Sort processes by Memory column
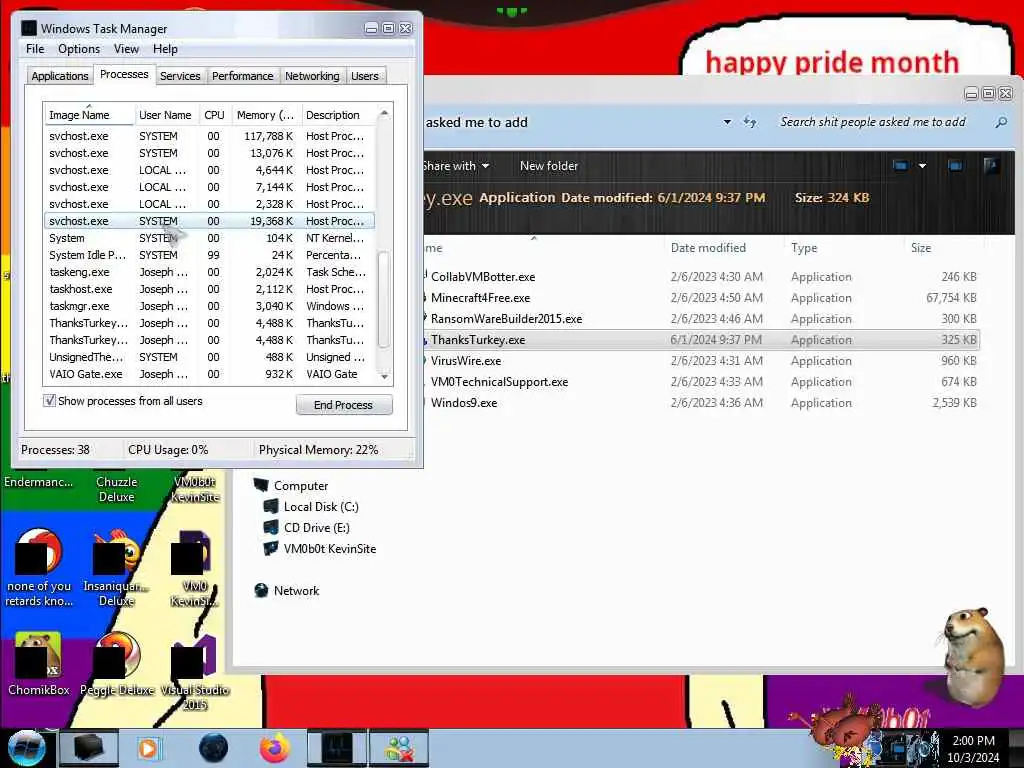The height and width of the screenshot is (768, 1024). coord(266,115)
